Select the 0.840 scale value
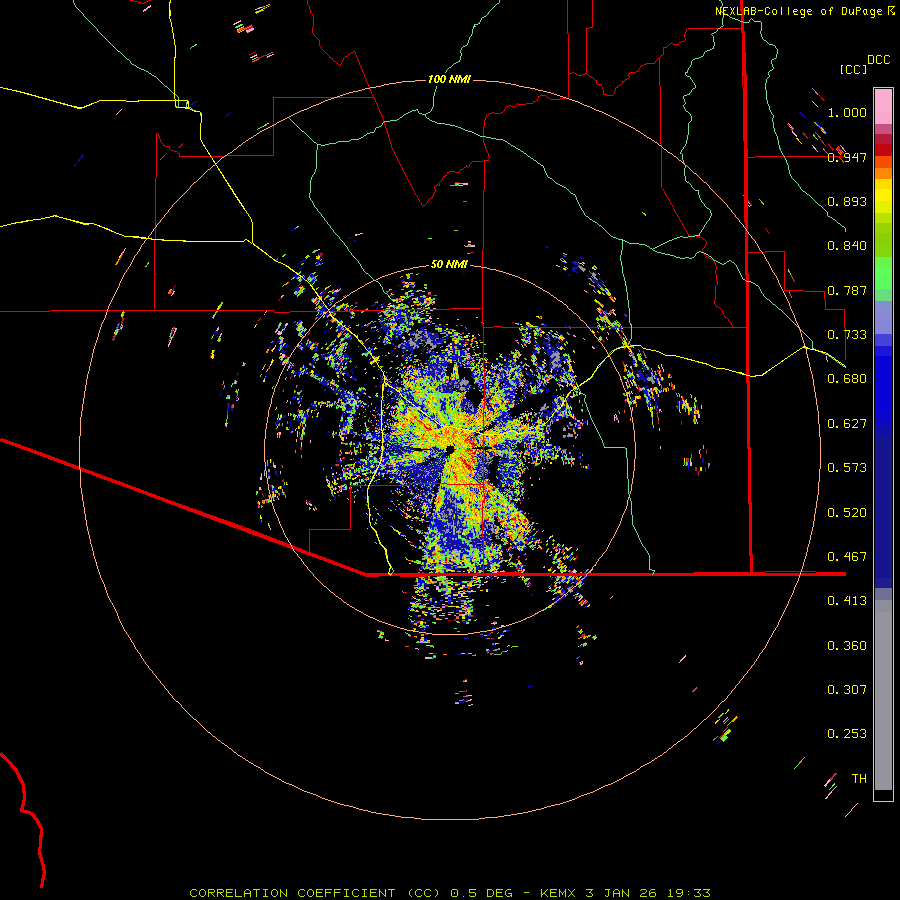The width and height of the screenshot is (900, 900). [x=847, y=246]
